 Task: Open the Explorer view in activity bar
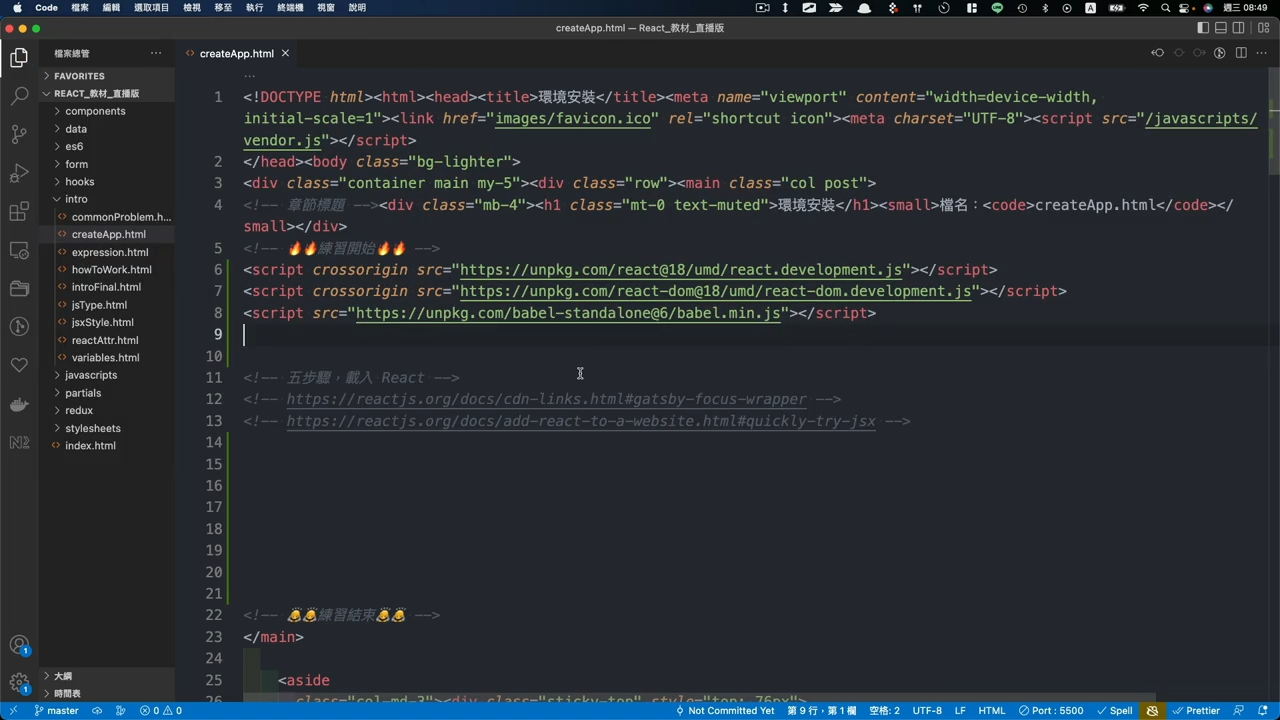19,58
